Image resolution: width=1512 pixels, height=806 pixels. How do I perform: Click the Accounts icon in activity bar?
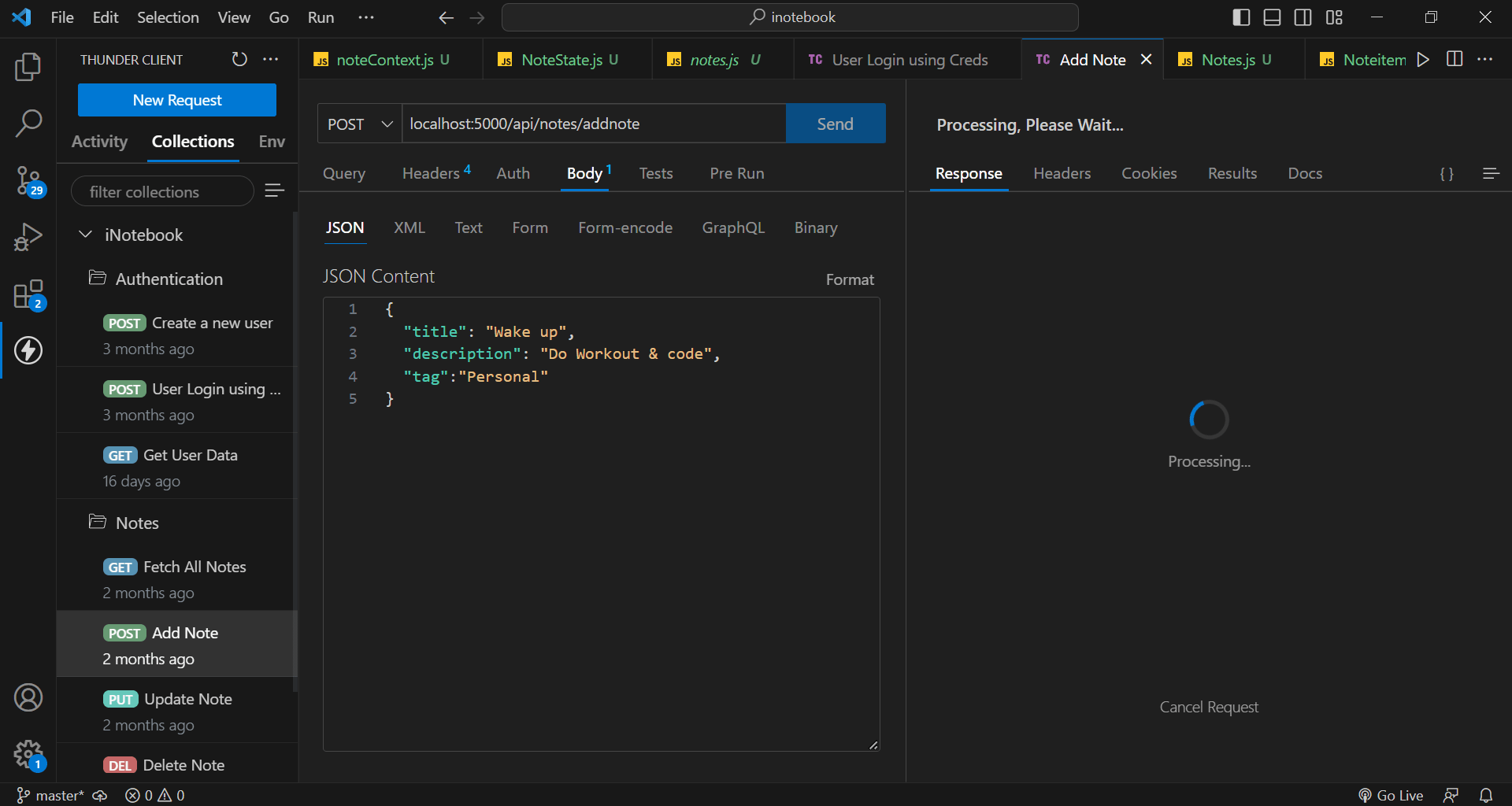28,697
